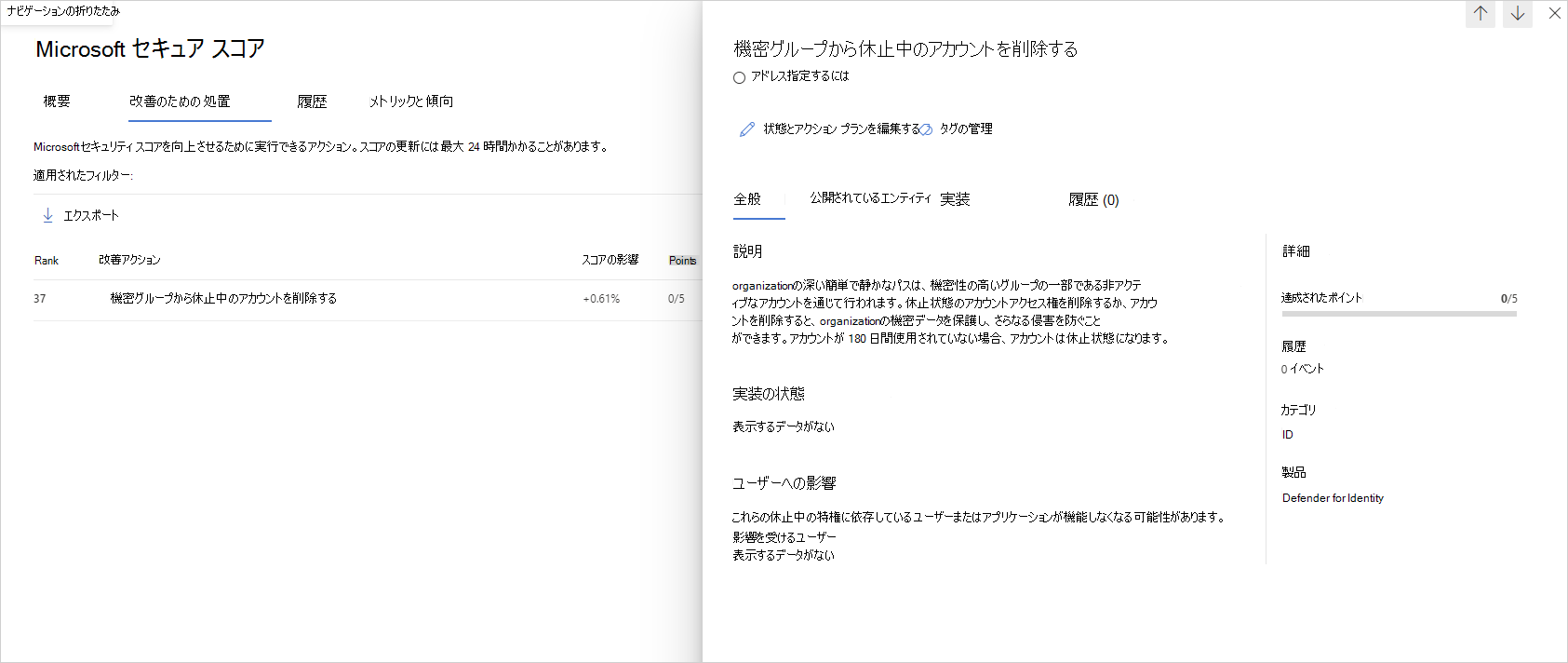Sort by the スコアの影響 column header
This screenshot has height=663, width=1568.
(x=610, y=260)
